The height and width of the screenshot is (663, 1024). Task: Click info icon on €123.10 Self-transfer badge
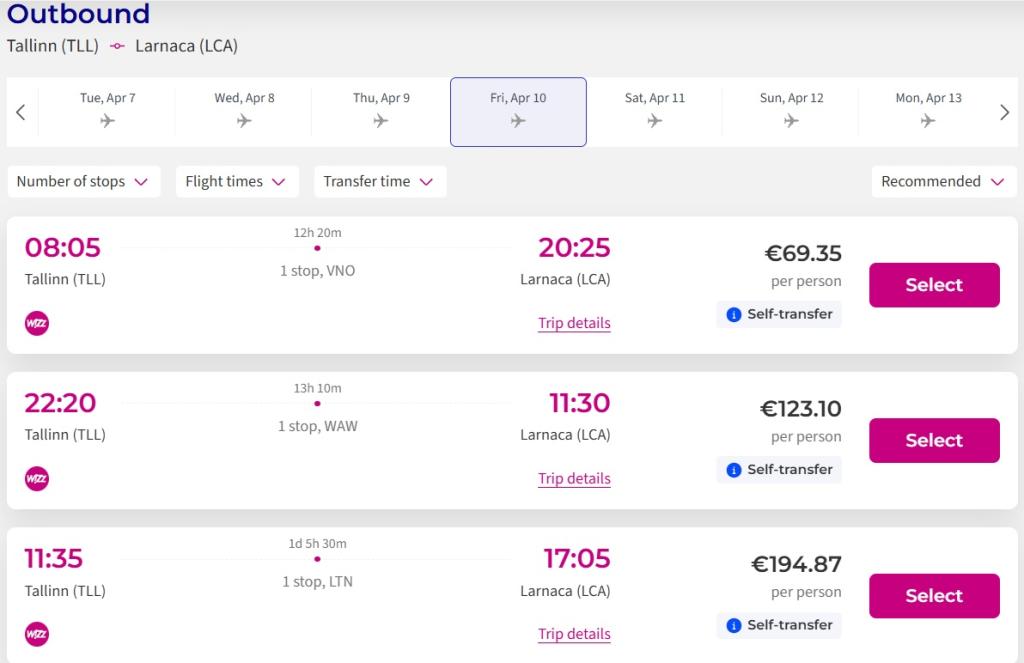pos(734,470)
